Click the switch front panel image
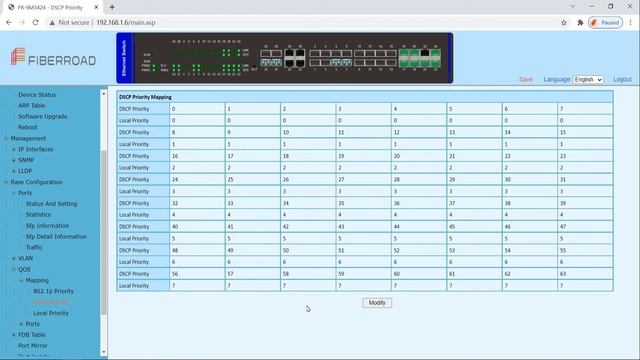Screen dimensions: 640x360 tap(284, 58)
